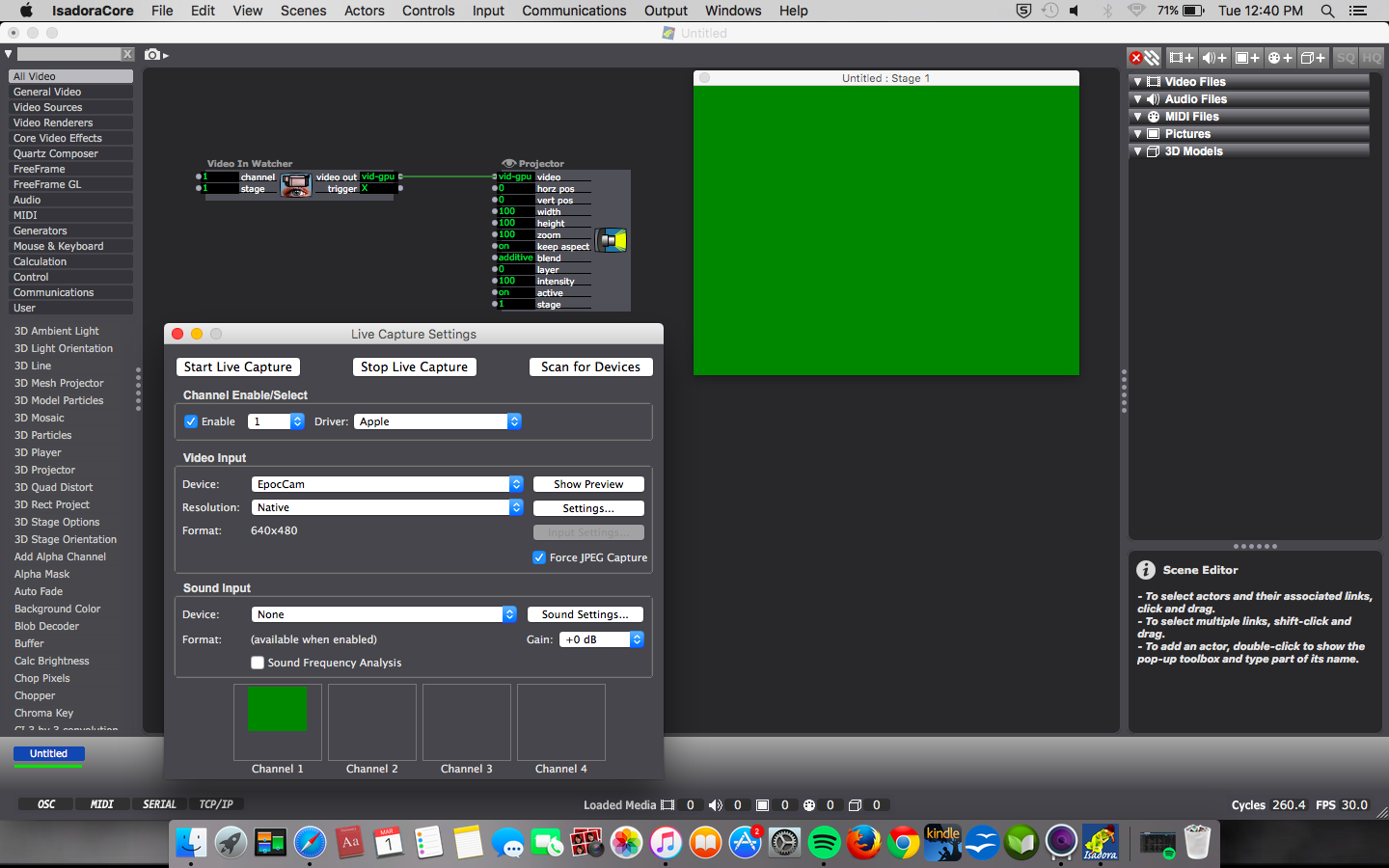Select the Untitled scene tab
Viewport: 1389px width, 868px height.
point(48,754)
